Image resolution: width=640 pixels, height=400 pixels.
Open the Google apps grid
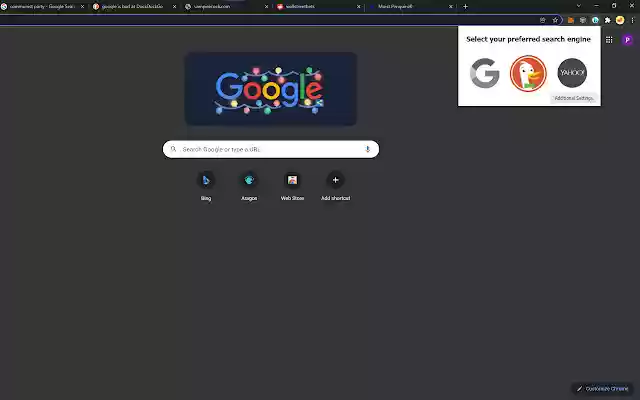(x=609, y=40)
